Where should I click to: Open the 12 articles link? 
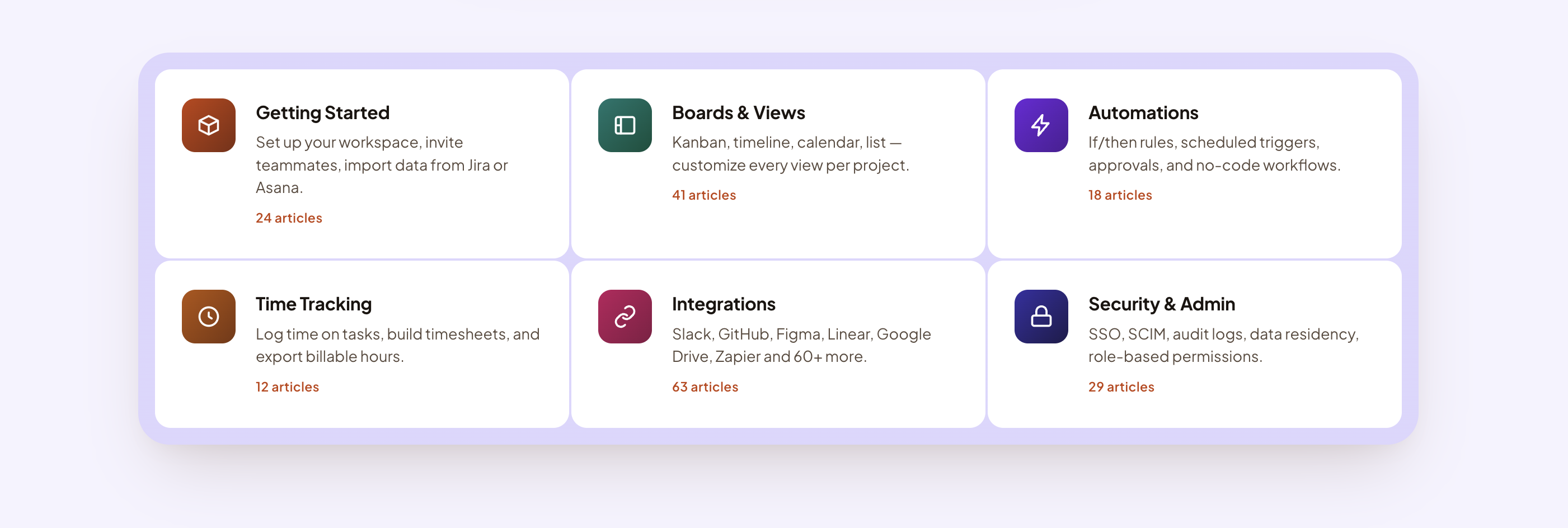287,387
